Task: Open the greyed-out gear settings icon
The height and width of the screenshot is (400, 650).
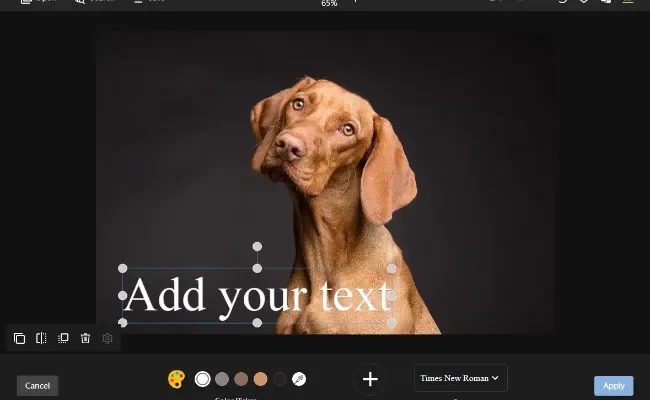Action: [x=107, y=338]
